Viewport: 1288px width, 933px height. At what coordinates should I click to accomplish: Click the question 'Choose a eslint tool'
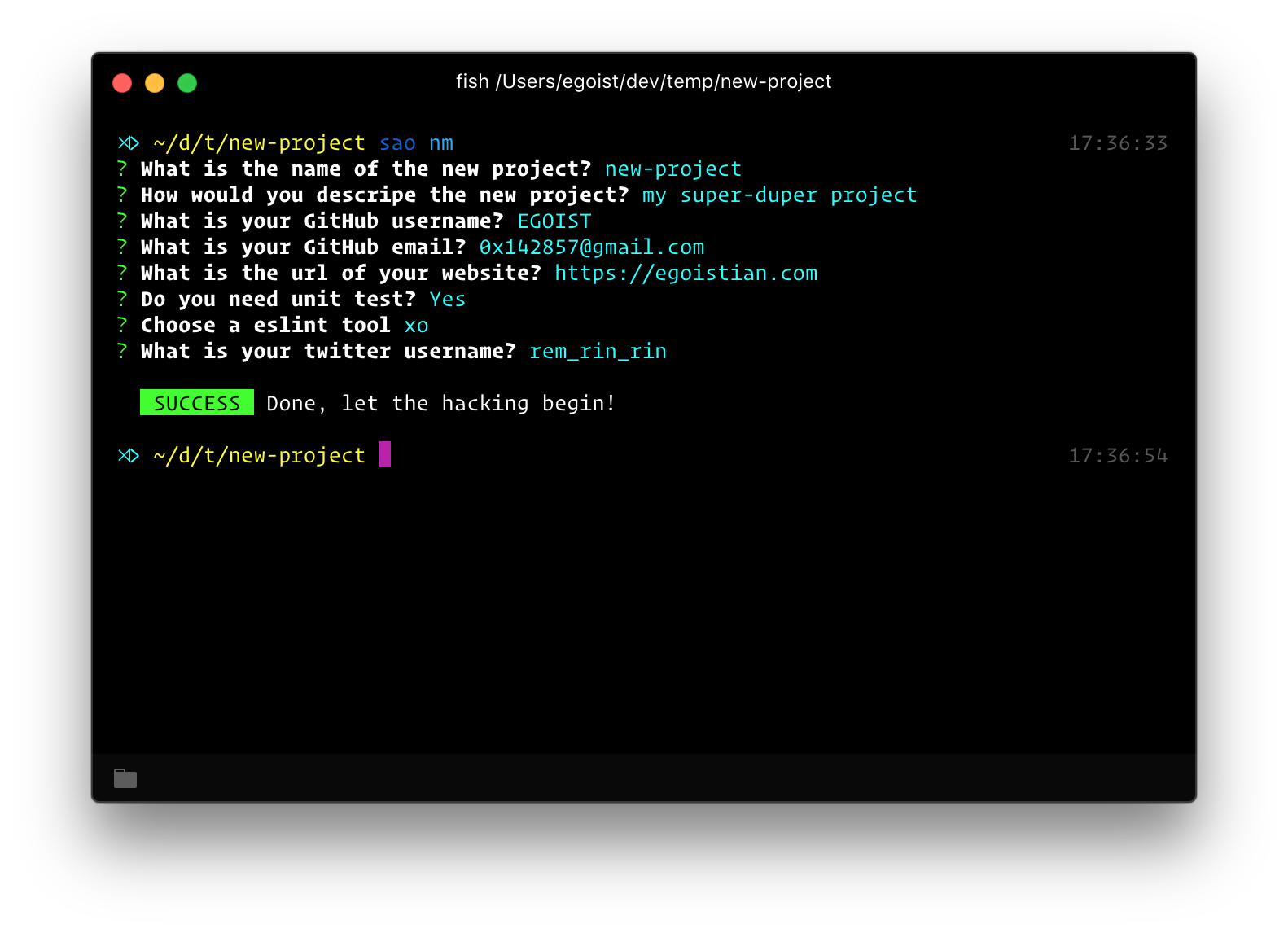pyautogui.click(x=266, y=326)
